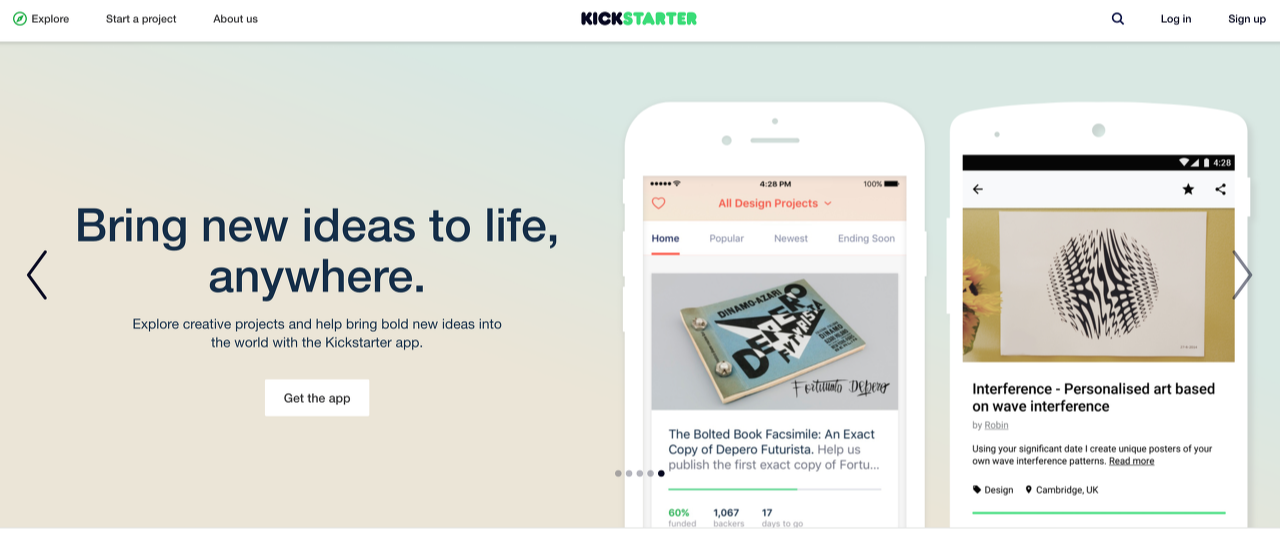Open the Start a project menu item
Image resolution: width=1280 pixels, height=536 pixels.
click(141, 18)
